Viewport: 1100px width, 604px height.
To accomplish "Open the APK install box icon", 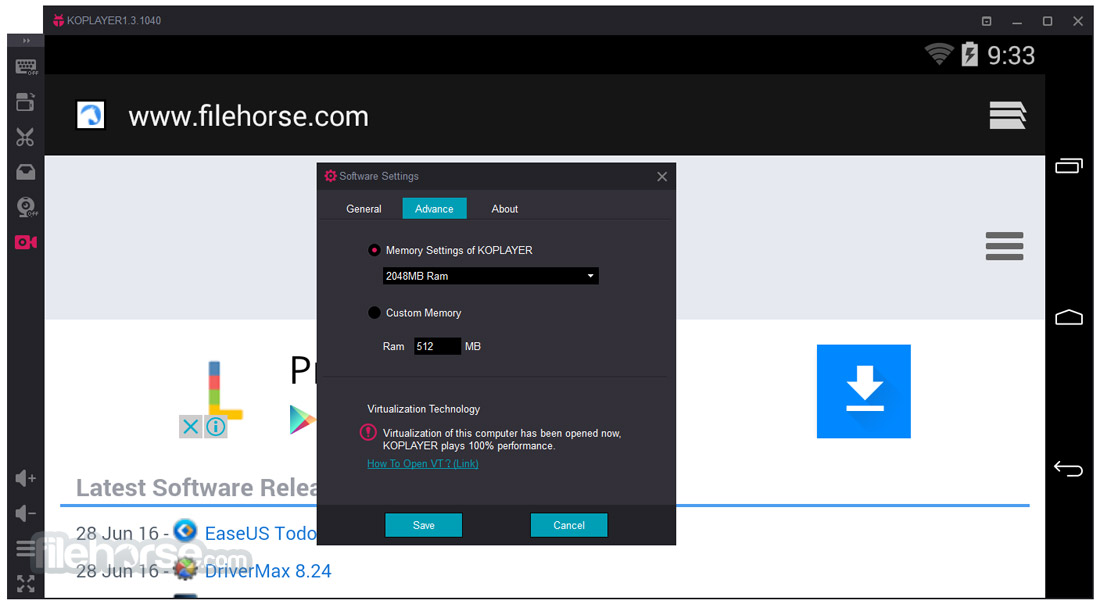I will (25, 172).
